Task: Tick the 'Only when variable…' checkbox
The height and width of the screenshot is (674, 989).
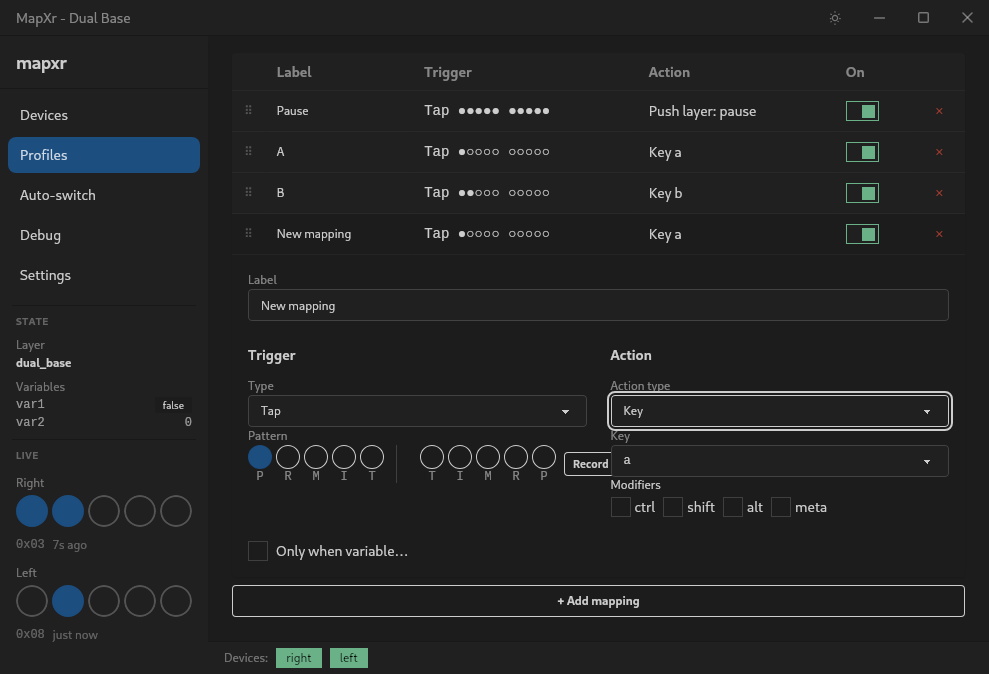Action: (x=258, y=551)
